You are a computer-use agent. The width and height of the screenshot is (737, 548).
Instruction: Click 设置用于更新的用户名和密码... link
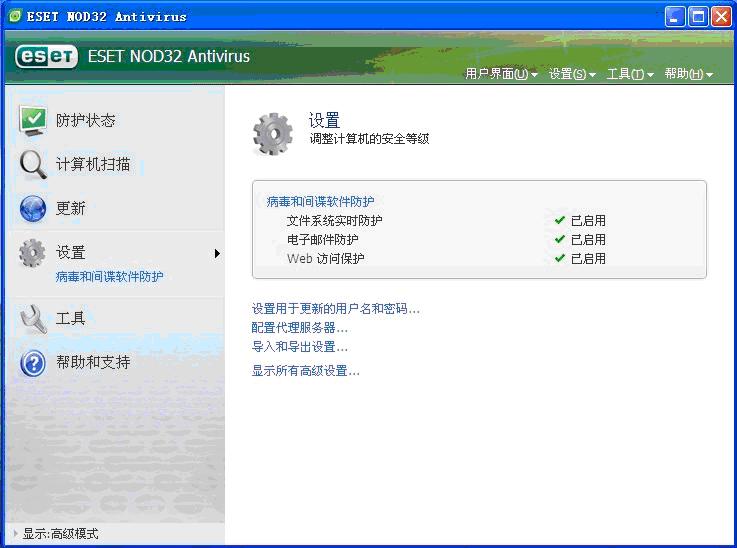[x=336, y=309]
